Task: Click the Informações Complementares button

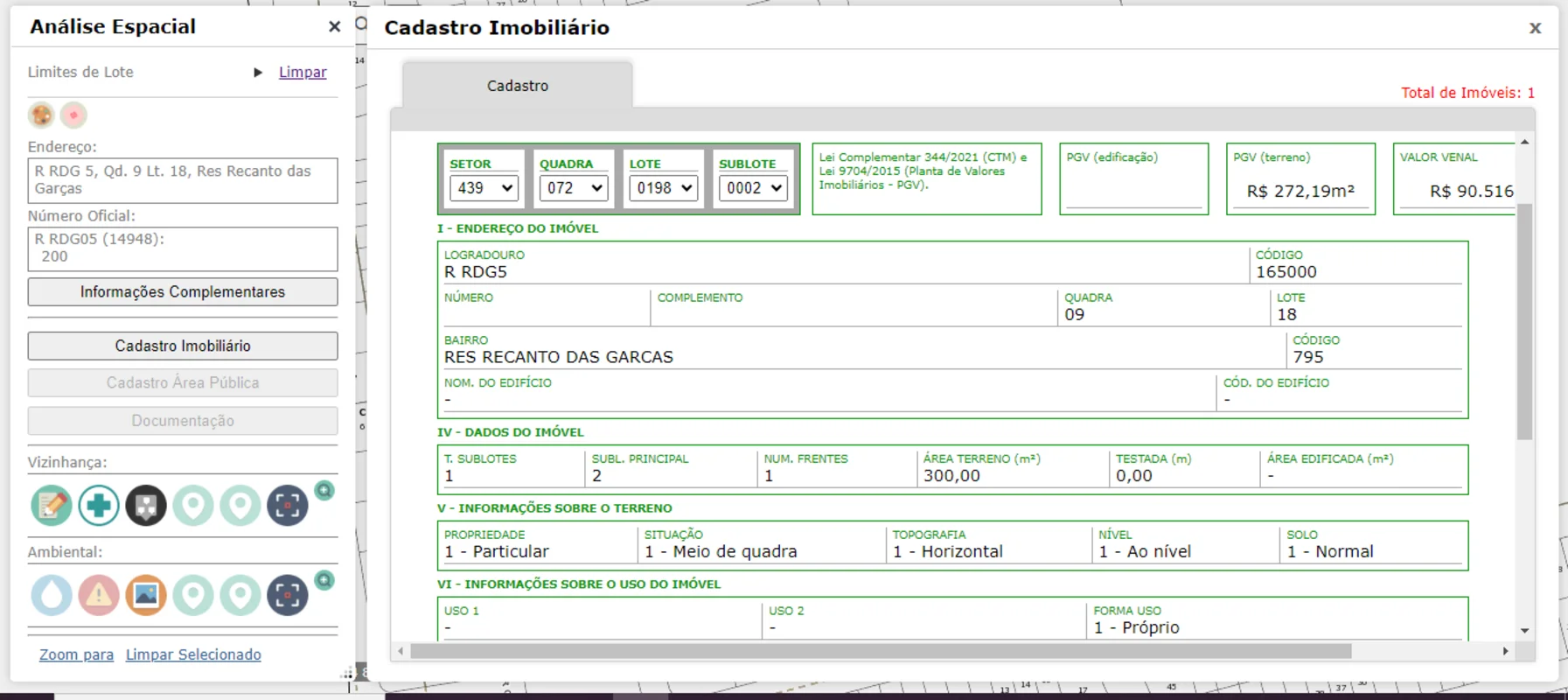Action: 183,292
